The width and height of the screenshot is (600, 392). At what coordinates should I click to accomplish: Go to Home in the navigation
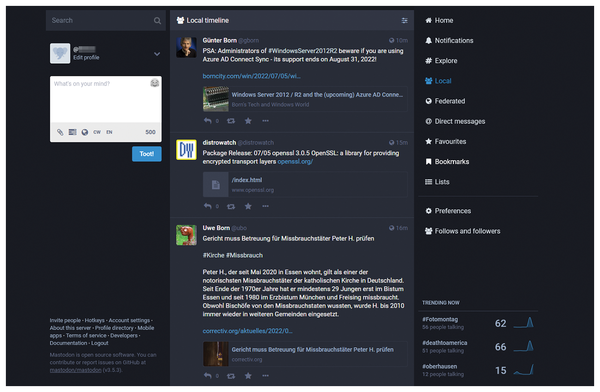[439, 20]
